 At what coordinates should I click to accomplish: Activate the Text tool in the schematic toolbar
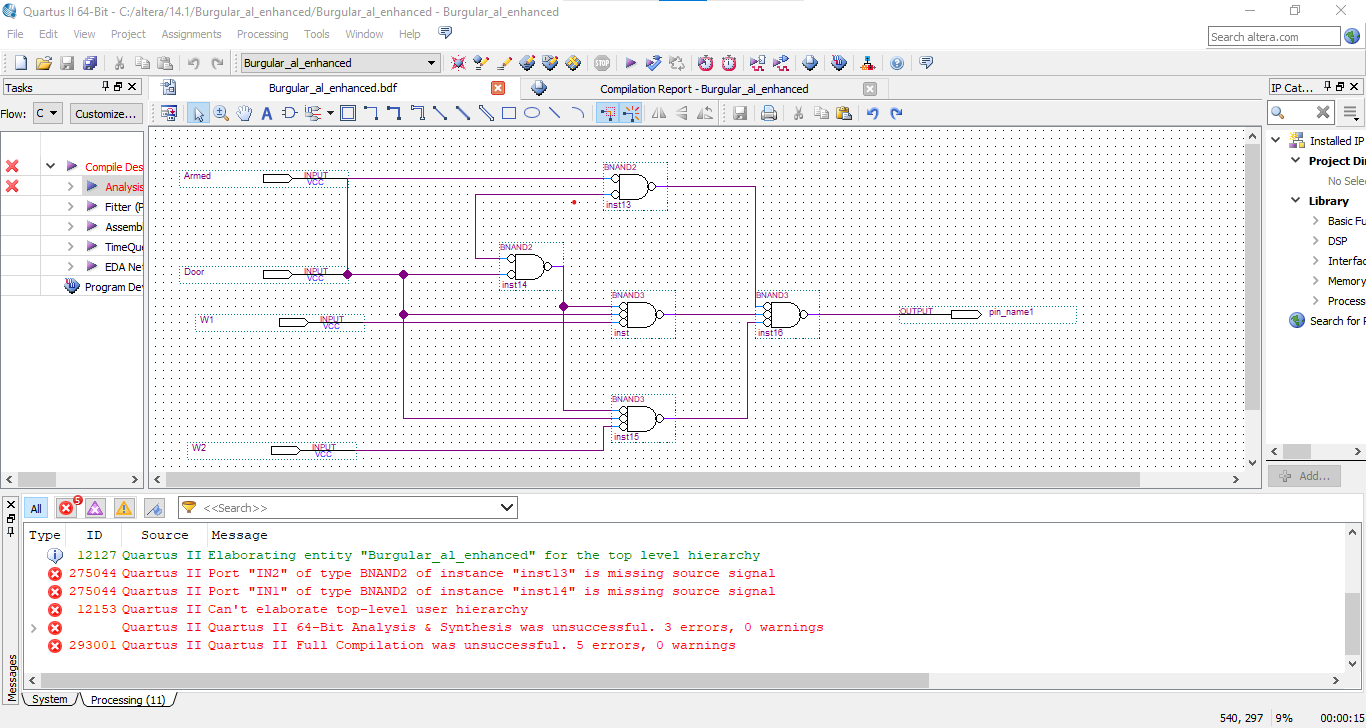(x=265, y=113)
